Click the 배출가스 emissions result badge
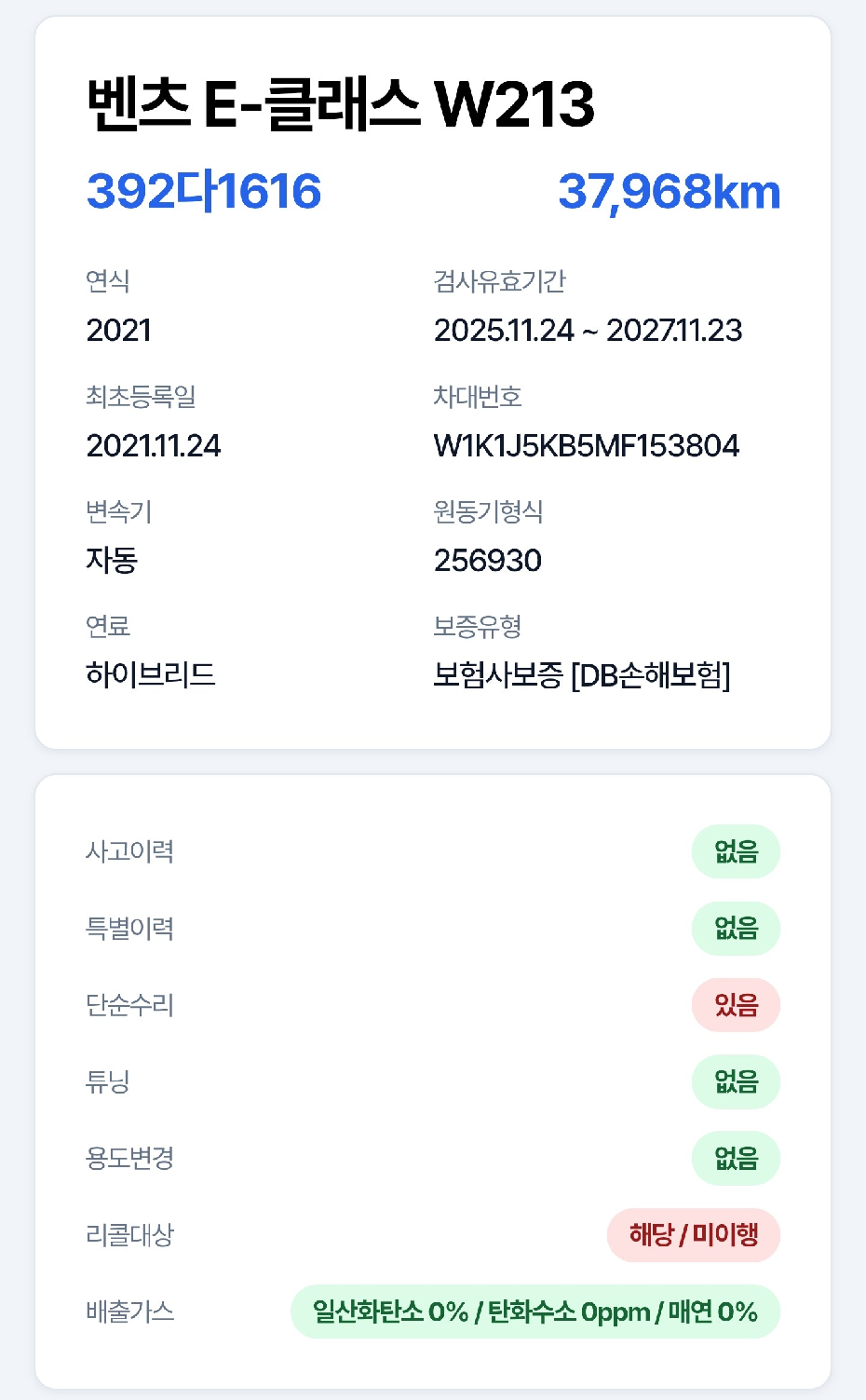This screenshot has height=1400, width=866. tap(535, 1312)
